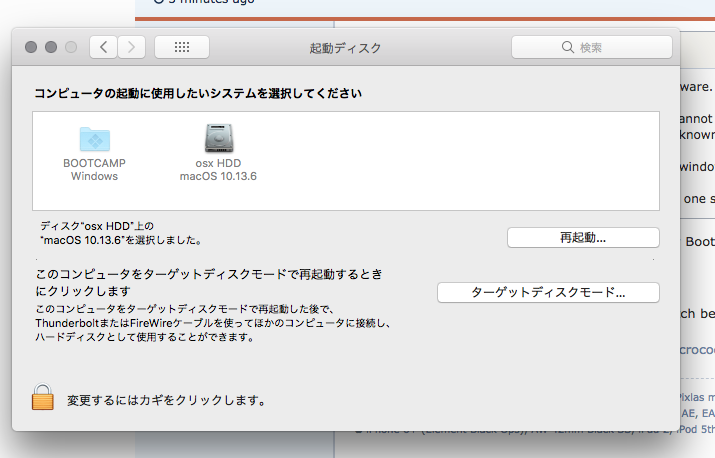Go forward with the right chevron button
This screenshot has width=715, height=458.
[132, 47]
